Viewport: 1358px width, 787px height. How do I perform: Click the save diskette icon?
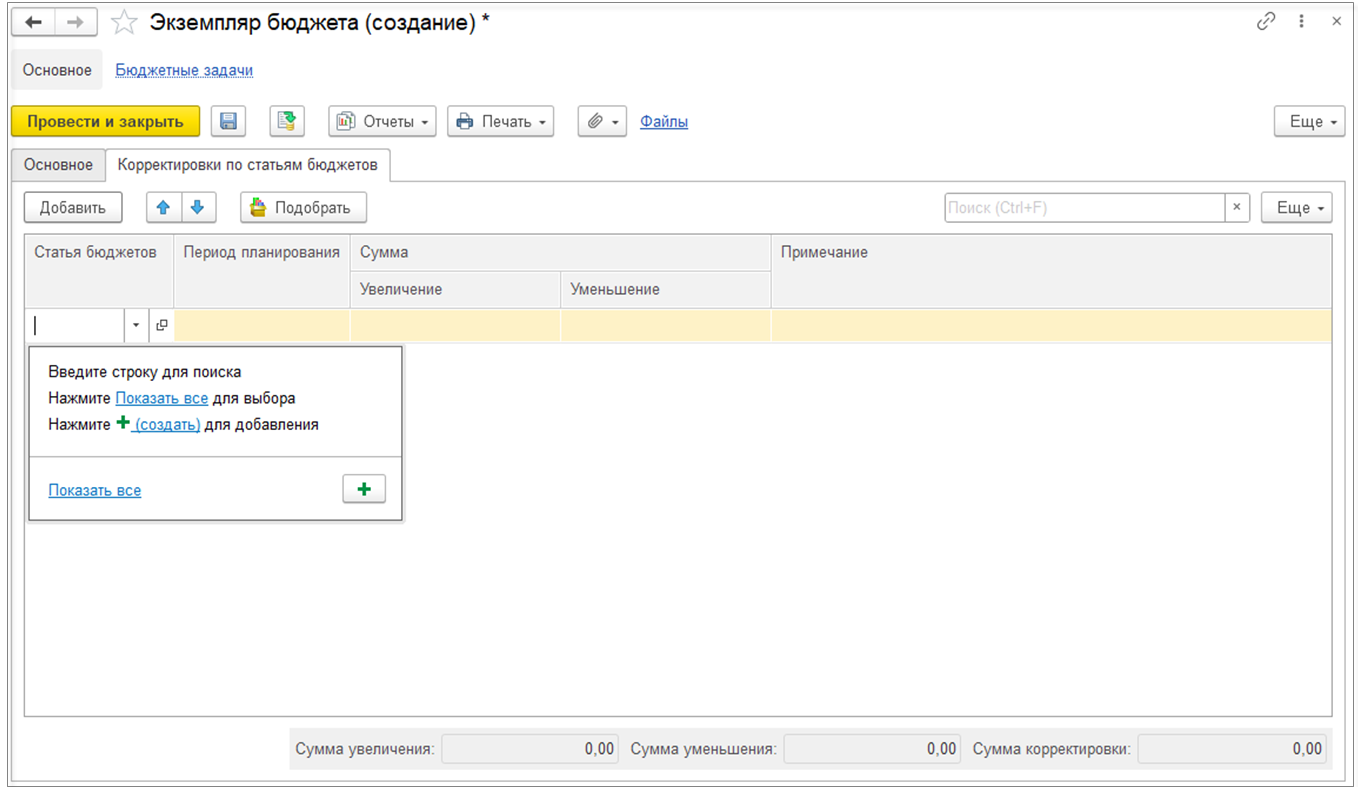[x=228, y=121]
